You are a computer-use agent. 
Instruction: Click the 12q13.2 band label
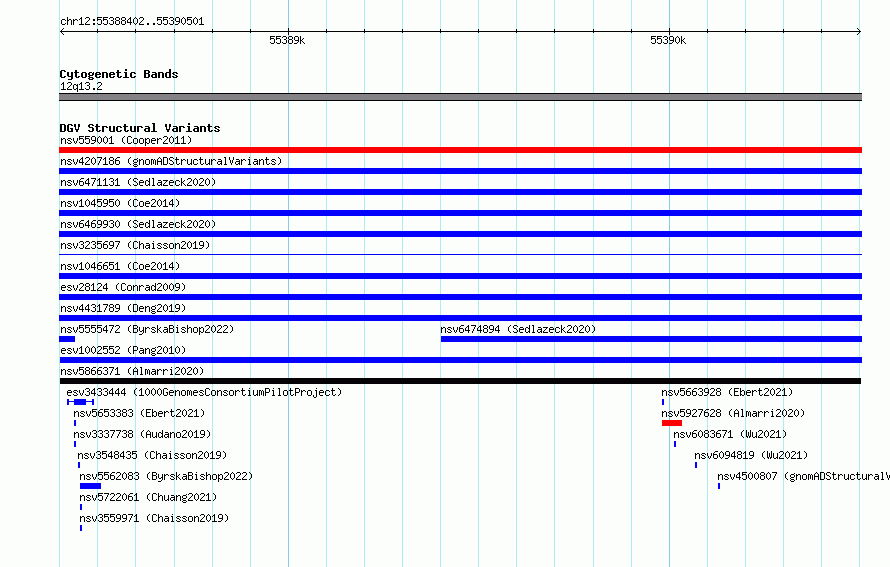[81, 86]
